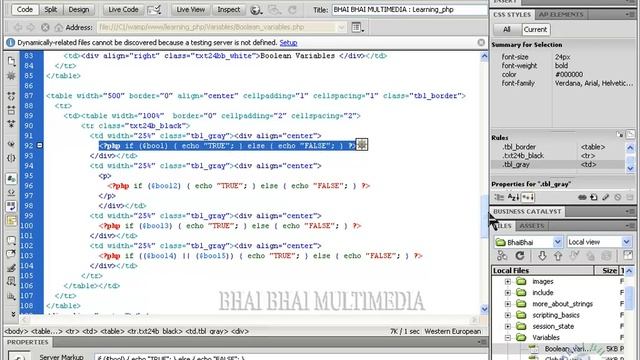The width and height of the screenshot is (640, 360).
Task: Click the document Title input field
Action: tap(409, 9)
